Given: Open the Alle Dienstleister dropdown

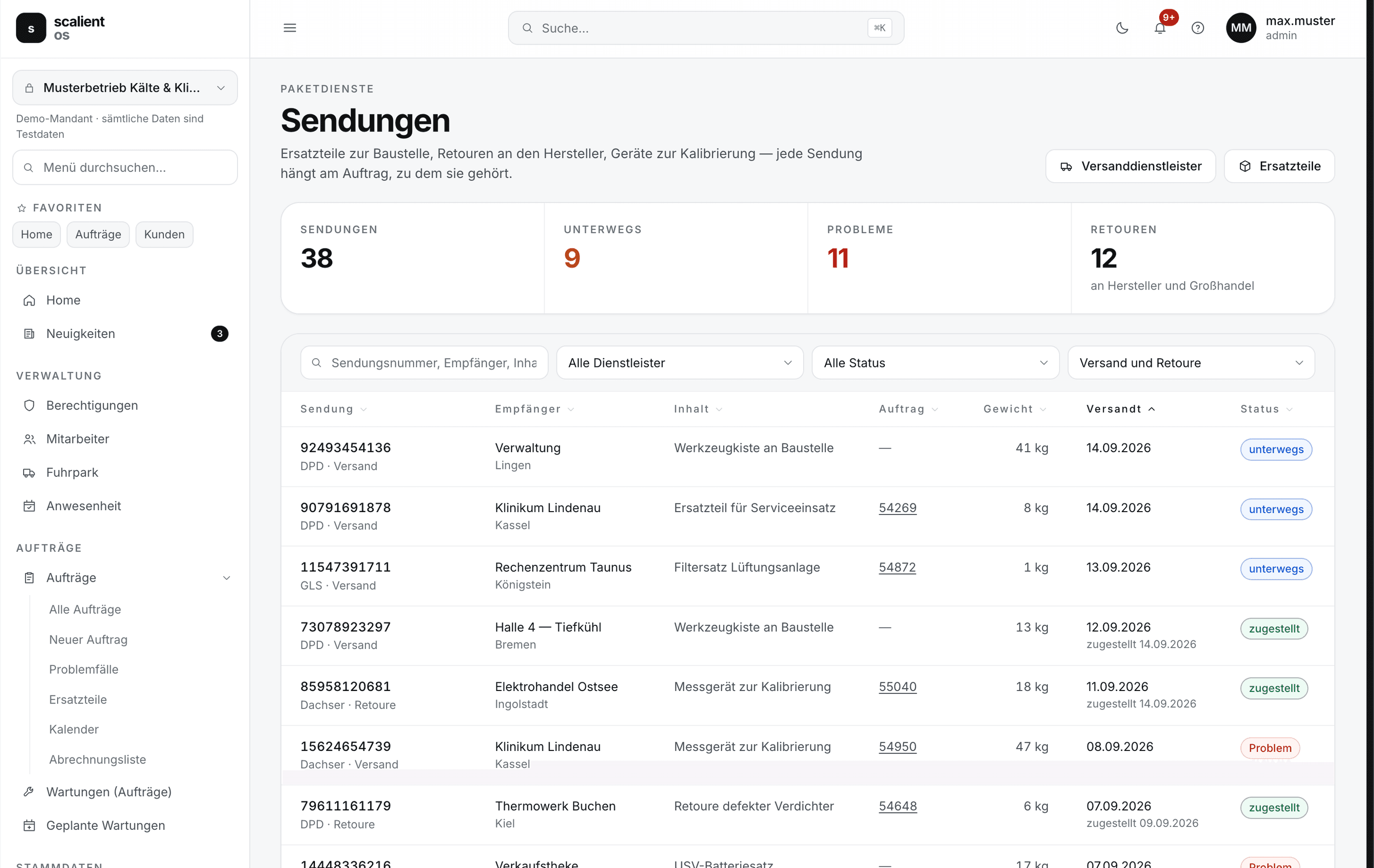Looking at the screenshot, I should [680, 363].
